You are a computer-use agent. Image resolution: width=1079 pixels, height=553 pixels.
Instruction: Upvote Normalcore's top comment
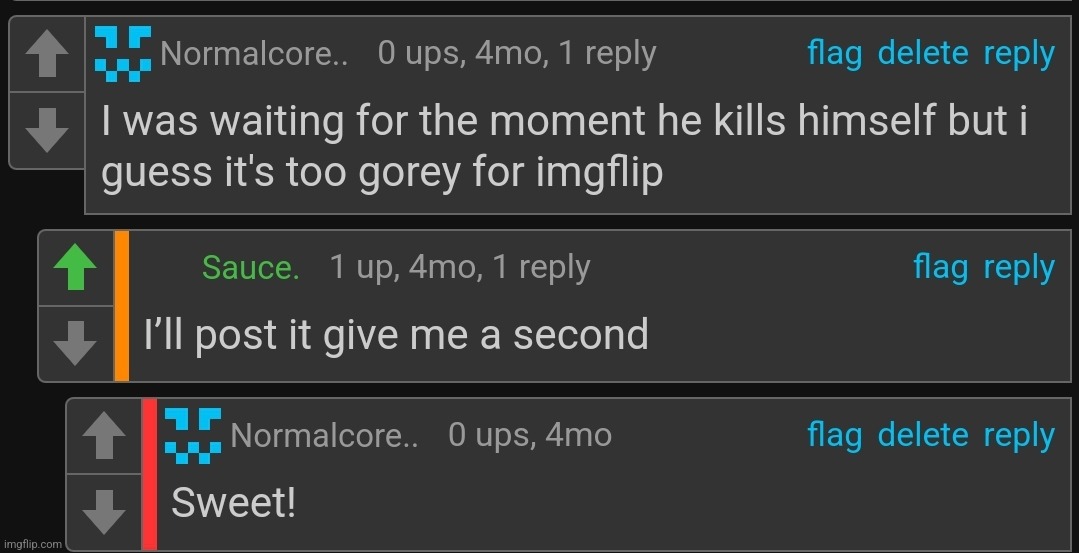[x=45, y=56]
